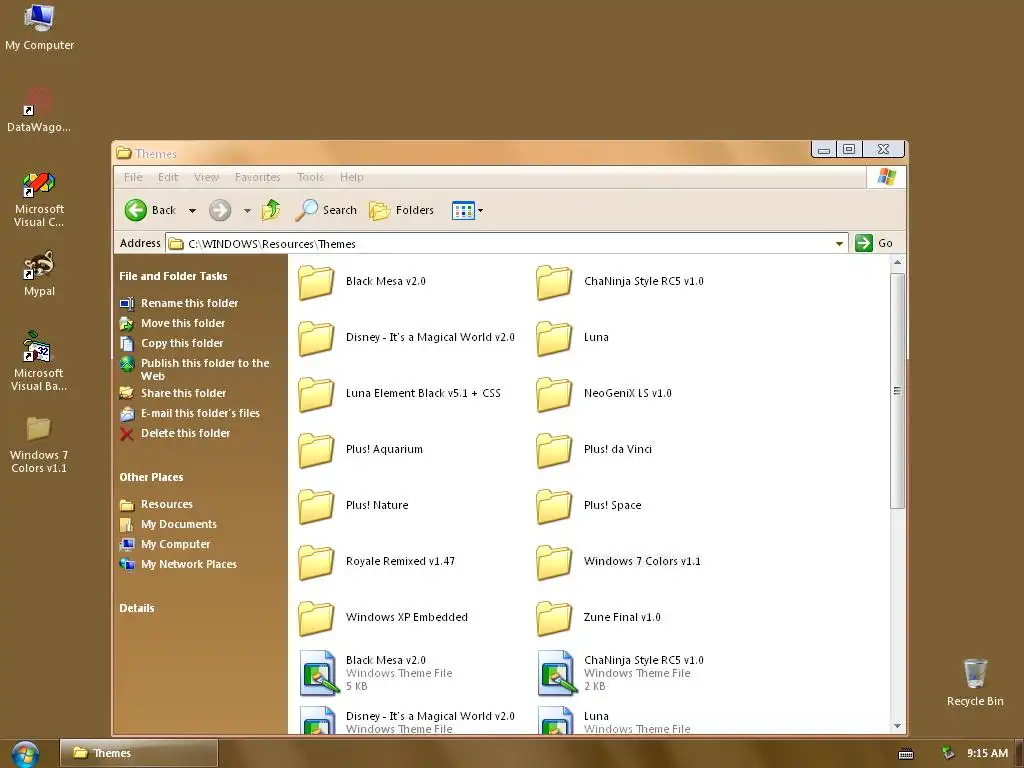Open the View menu
The width and height of the screenshot is (1024, 768).
point(206,177)
